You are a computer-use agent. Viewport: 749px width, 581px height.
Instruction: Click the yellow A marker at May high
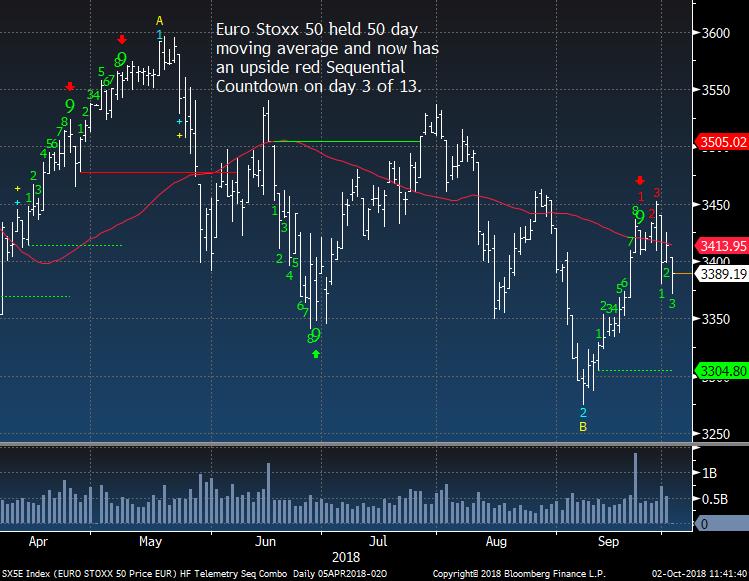coord(160,21)
